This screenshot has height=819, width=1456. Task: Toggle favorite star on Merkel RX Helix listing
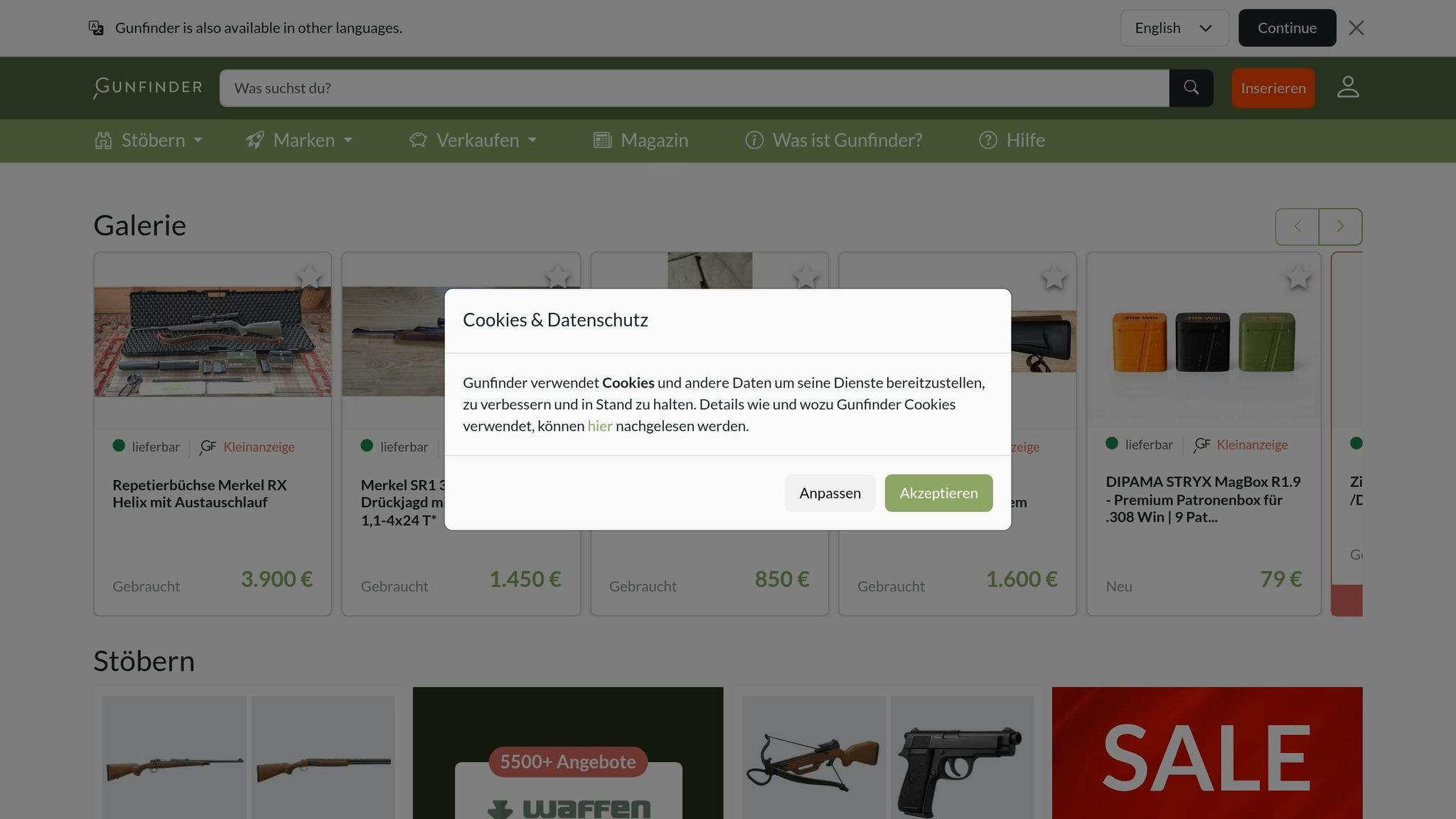pyautogui.click(x=311, y=278)
